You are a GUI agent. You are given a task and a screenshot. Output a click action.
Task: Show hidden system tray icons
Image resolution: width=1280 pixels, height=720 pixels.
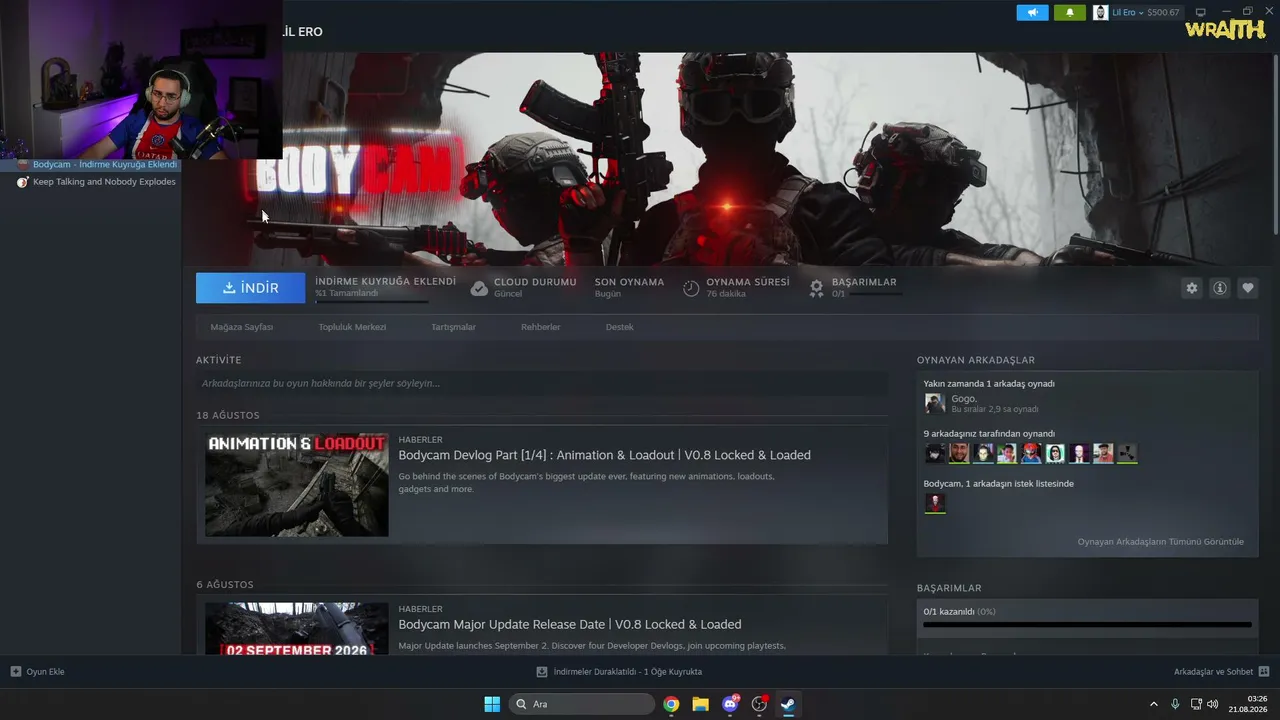pyautogui.click(x=1154, y=704)
